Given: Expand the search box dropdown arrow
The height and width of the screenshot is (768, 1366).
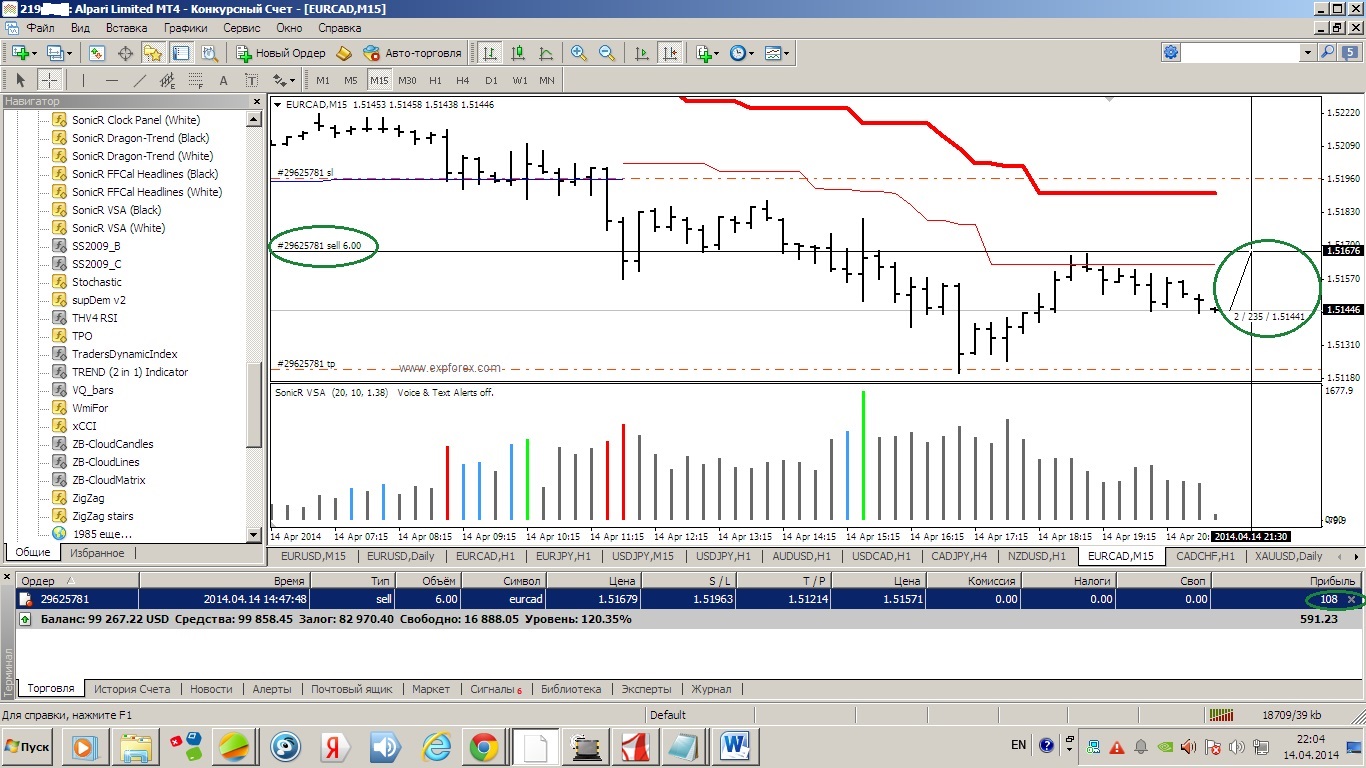Looking at the screenshot, I should pyautogui.click(x=1308, y=52).
